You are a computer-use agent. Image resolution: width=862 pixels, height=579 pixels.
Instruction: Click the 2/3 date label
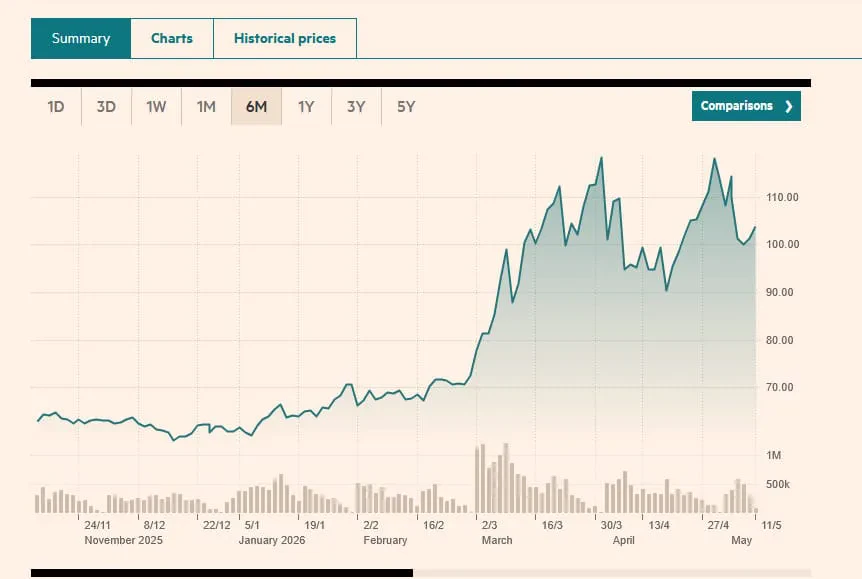click(x=489, y=525)
